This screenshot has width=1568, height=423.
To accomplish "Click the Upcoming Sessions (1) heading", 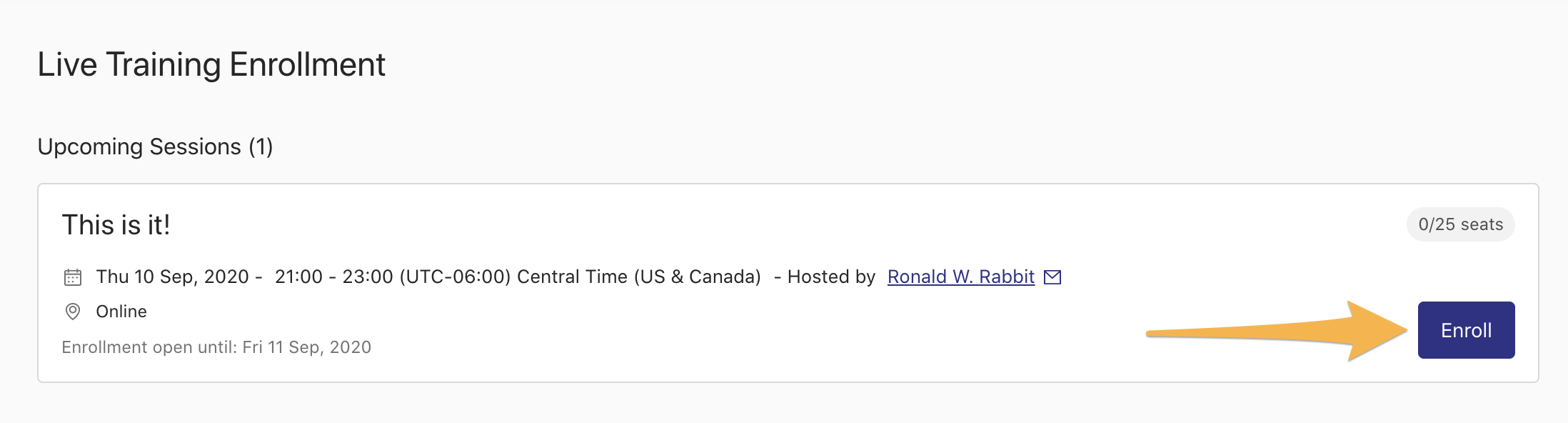I will [155, 146].
